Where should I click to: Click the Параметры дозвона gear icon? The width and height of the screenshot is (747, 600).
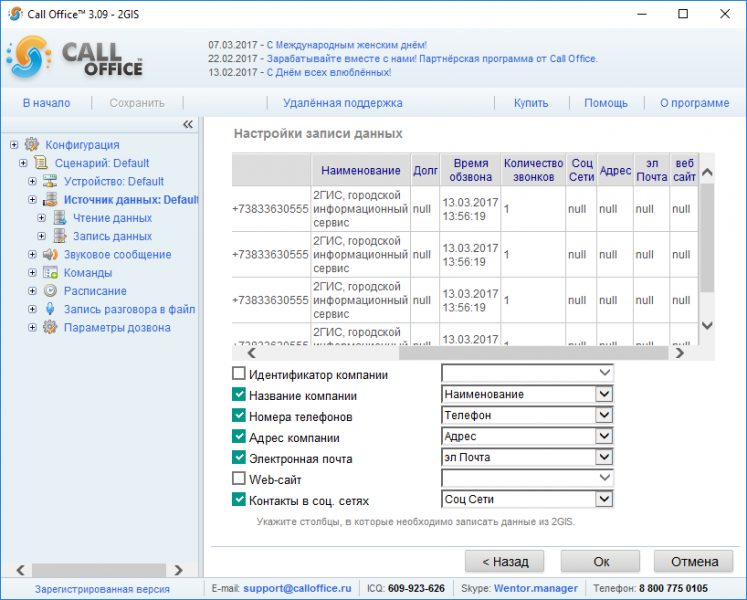point(50,327)
